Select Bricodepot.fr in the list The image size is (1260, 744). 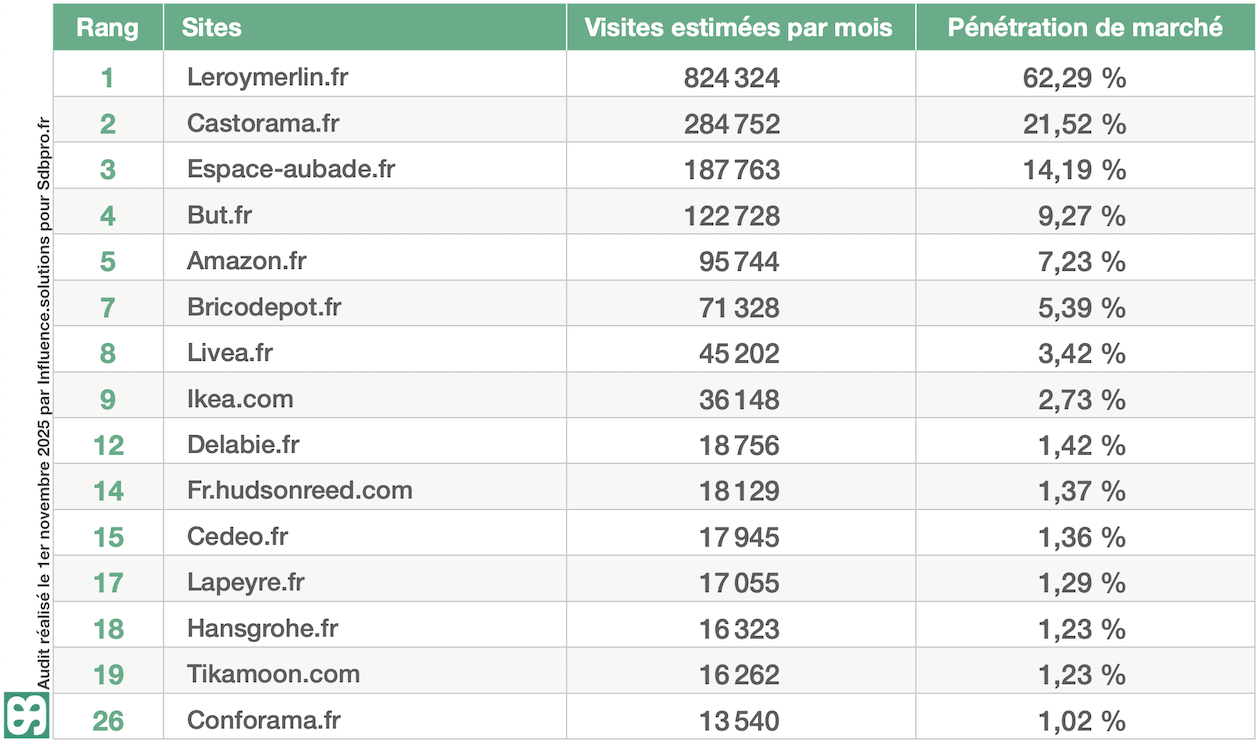[263, 307]
